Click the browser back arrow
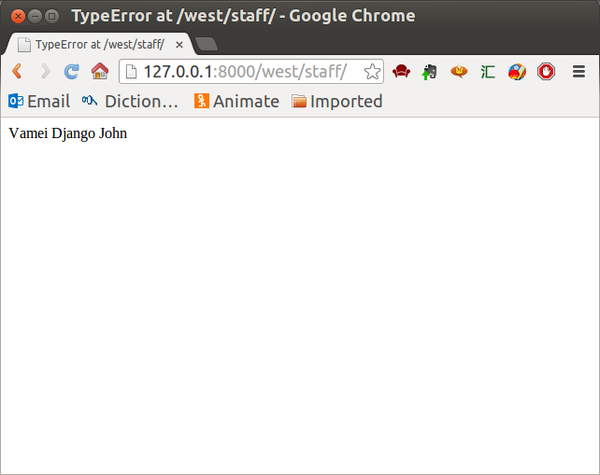The height and width of the screenshot is (475, 600). click(x=17, y=71)
